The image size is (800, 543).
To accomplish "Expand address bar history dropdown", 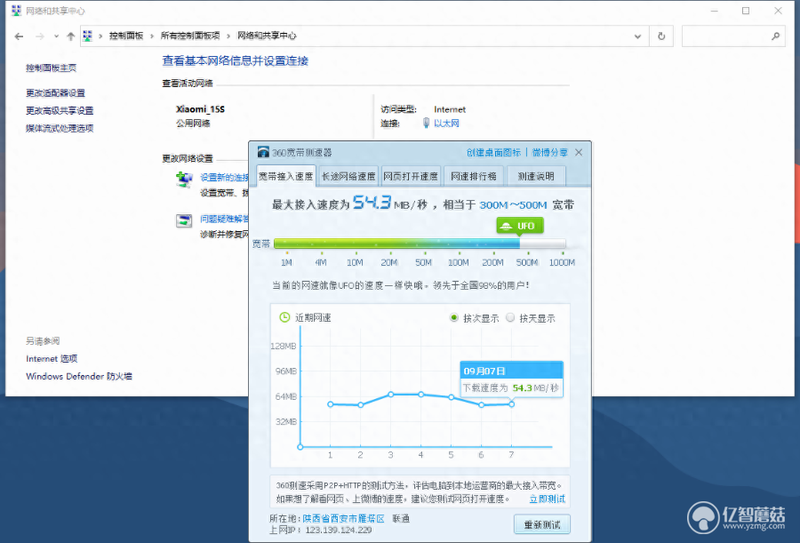I will click(x=638, y=36).
